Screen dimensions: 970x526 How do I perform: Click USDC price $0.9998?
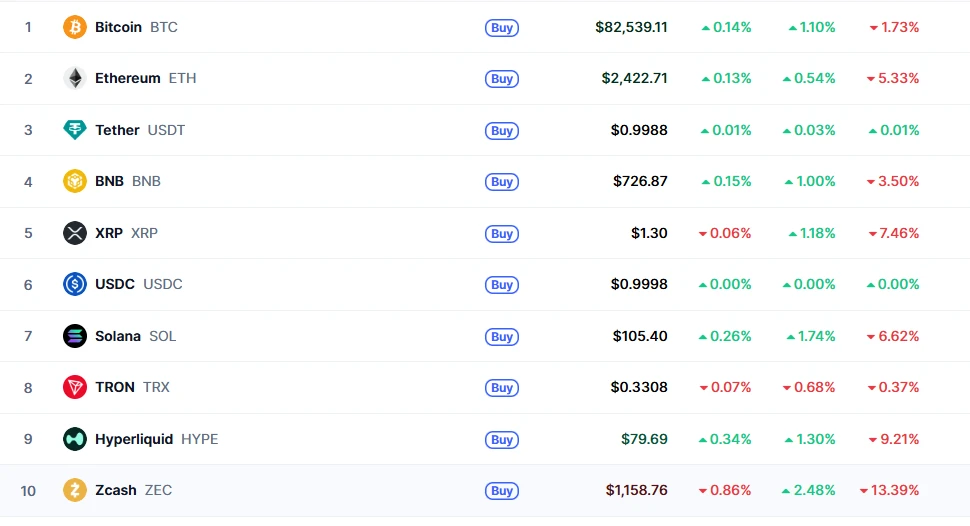click(x=639, y=284)
